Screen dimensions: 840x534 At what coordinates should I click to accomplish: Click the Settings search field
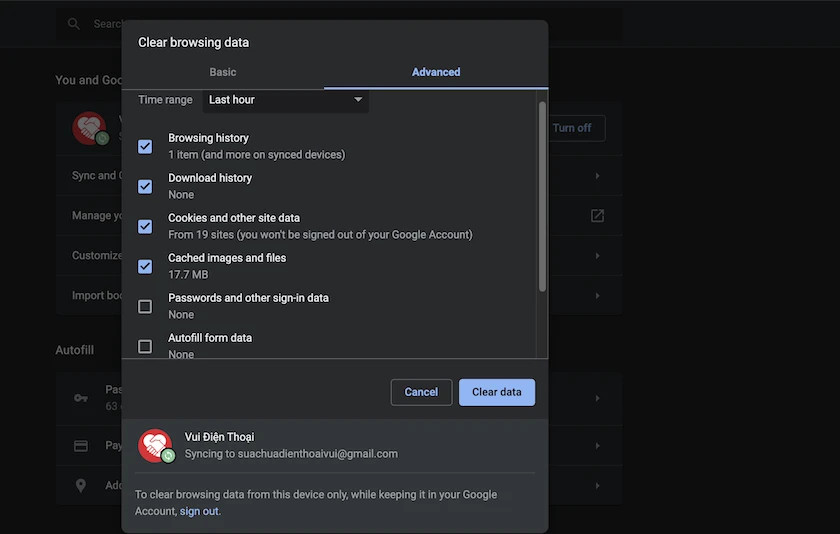(x=339, y=24)
